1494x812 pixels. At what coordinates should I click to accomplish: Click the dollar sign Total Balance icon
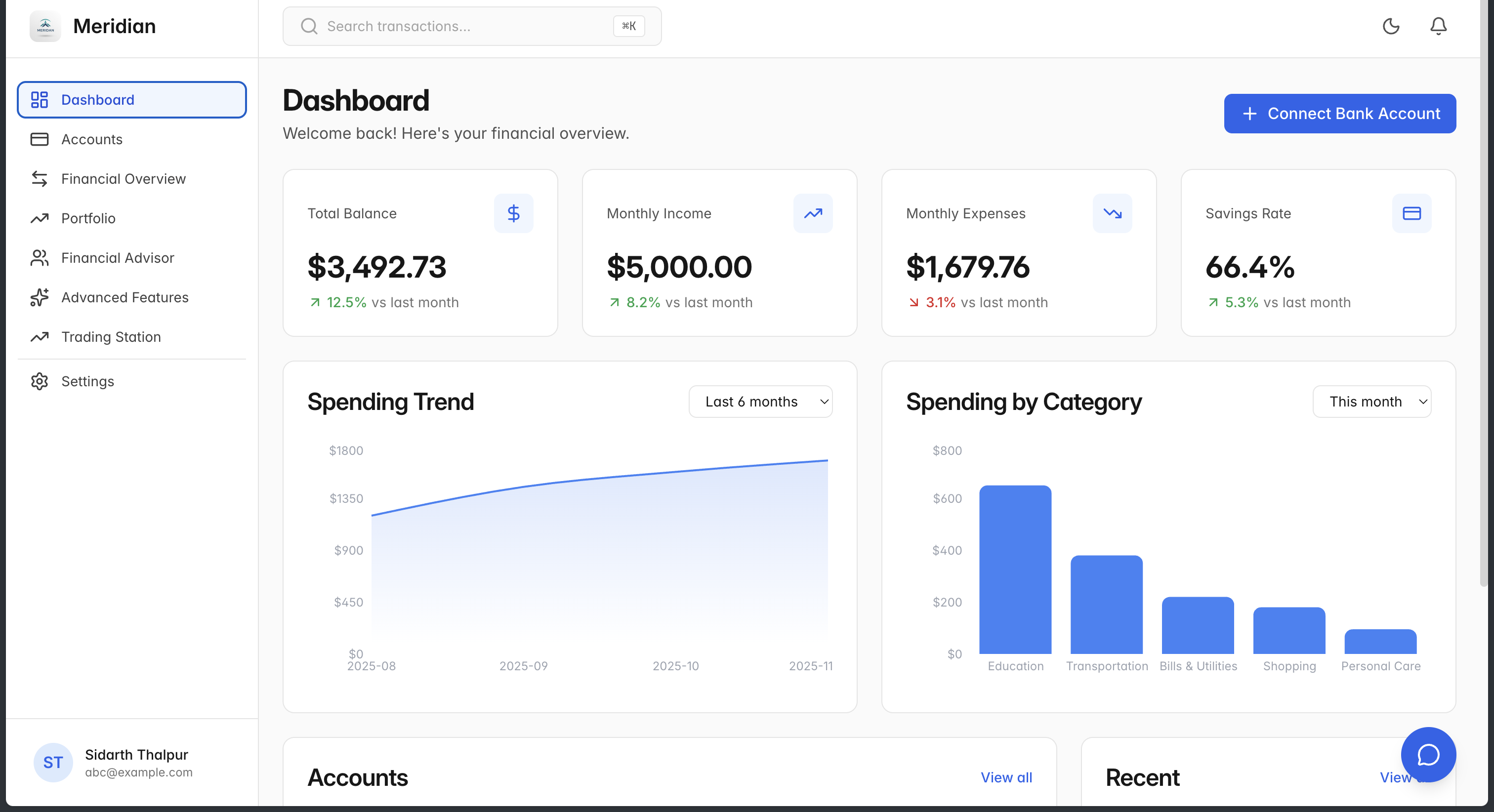tap(513, 213)
